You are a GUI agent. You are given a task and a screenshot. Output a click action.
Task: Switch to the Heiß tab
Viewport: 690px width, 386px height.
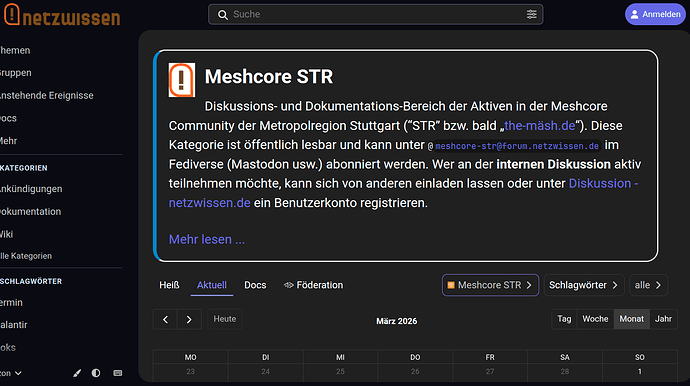click(169, 285)
